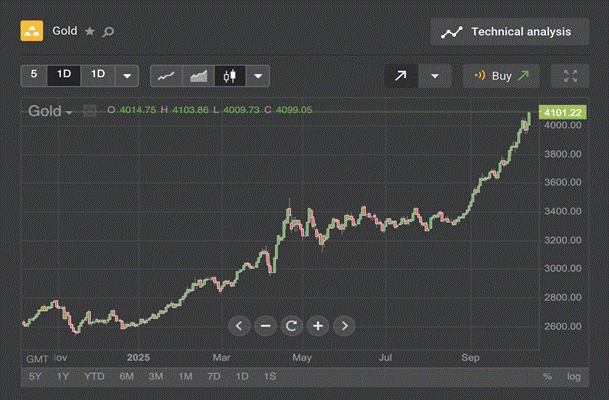Open the time interval dropdown arrow
Image resolution: width=609 pixels, height=400 pixels.
[x=127, y=76]
